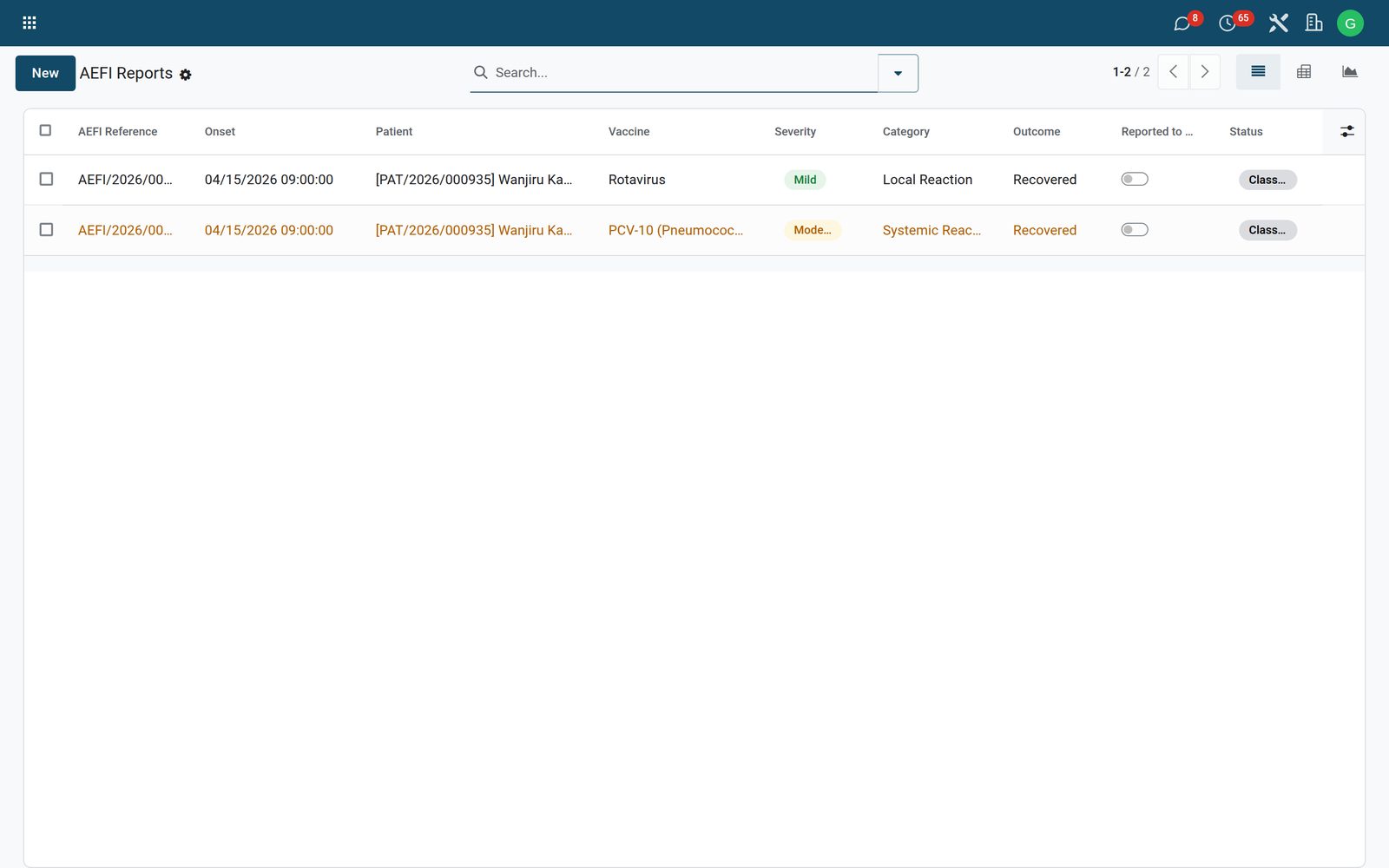Viewport: 1389px width, 868px height.
Task: Sort by Reported to column header
Action: point(1156,132)
